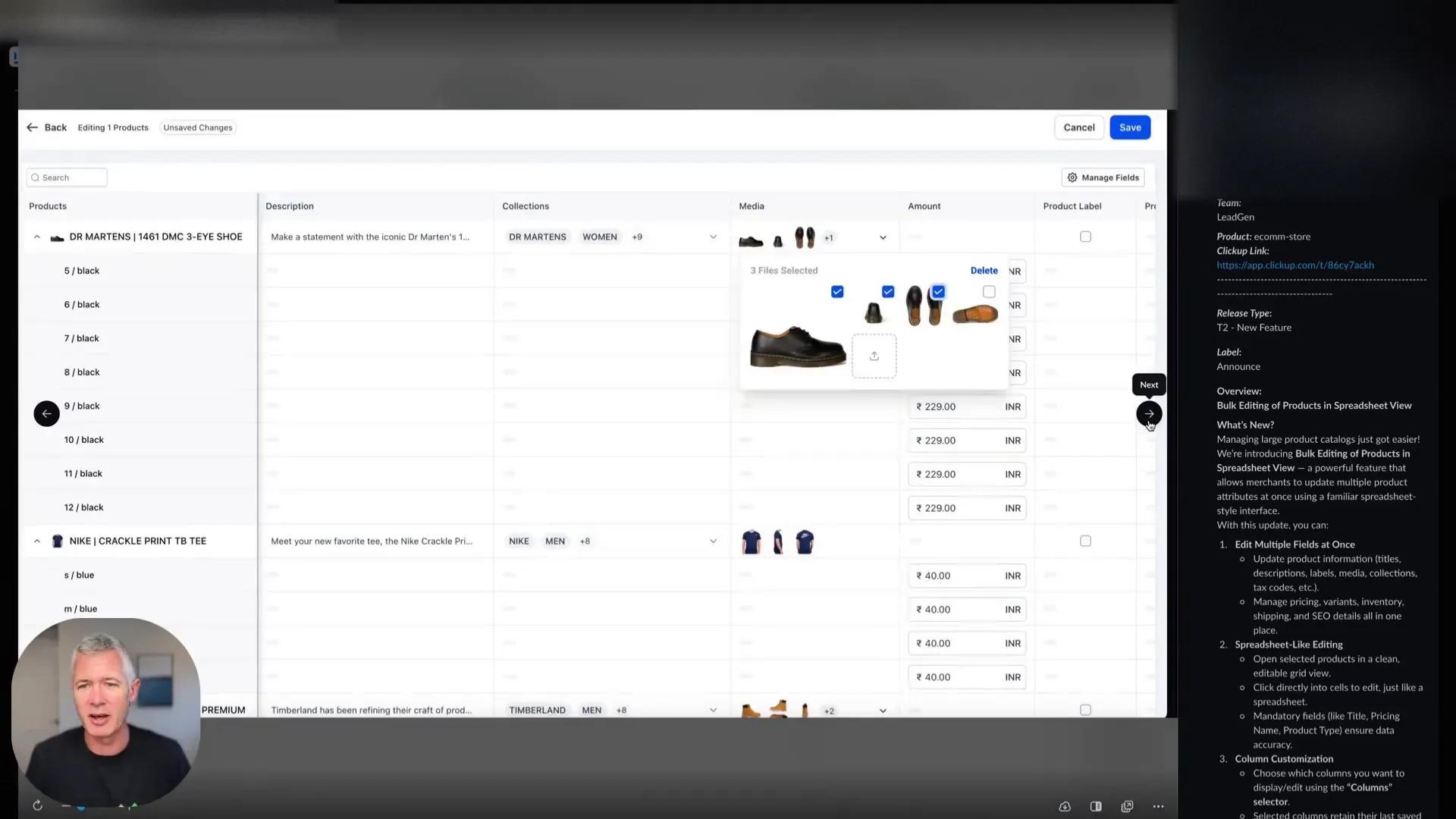Uncheck the first selected shoe image
The height and width of the screenshot is (819, 1456).
(837, 291)
